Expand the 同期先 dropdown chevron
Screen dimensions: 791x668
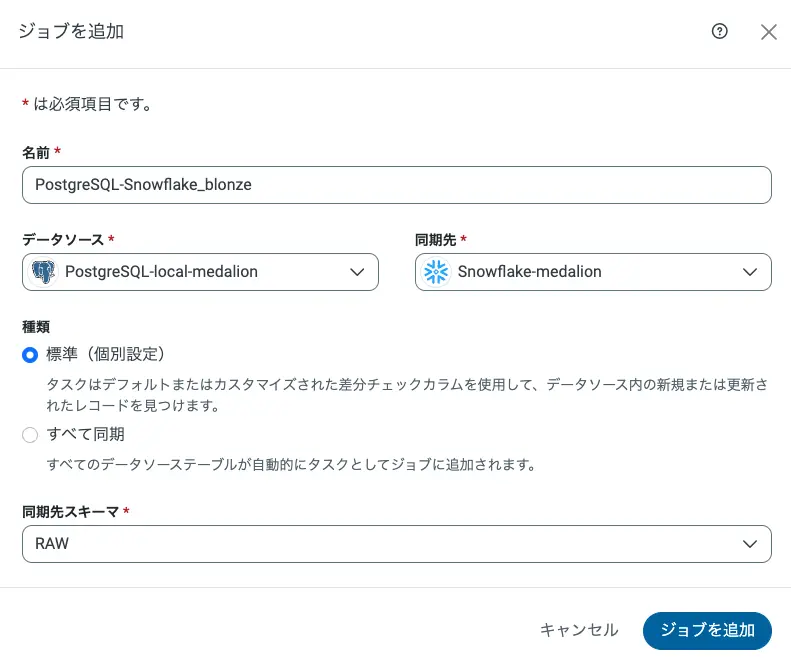[x=750, y=272]
